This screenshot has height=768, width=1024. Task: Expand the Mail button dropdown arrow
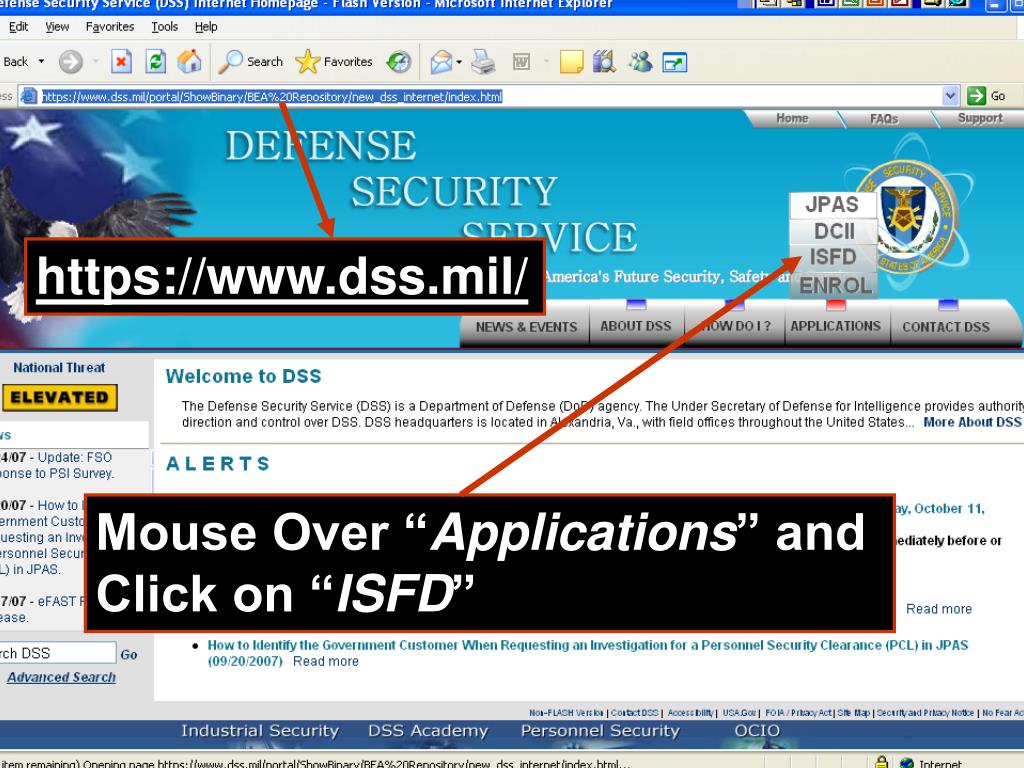(x=459, y=62)
